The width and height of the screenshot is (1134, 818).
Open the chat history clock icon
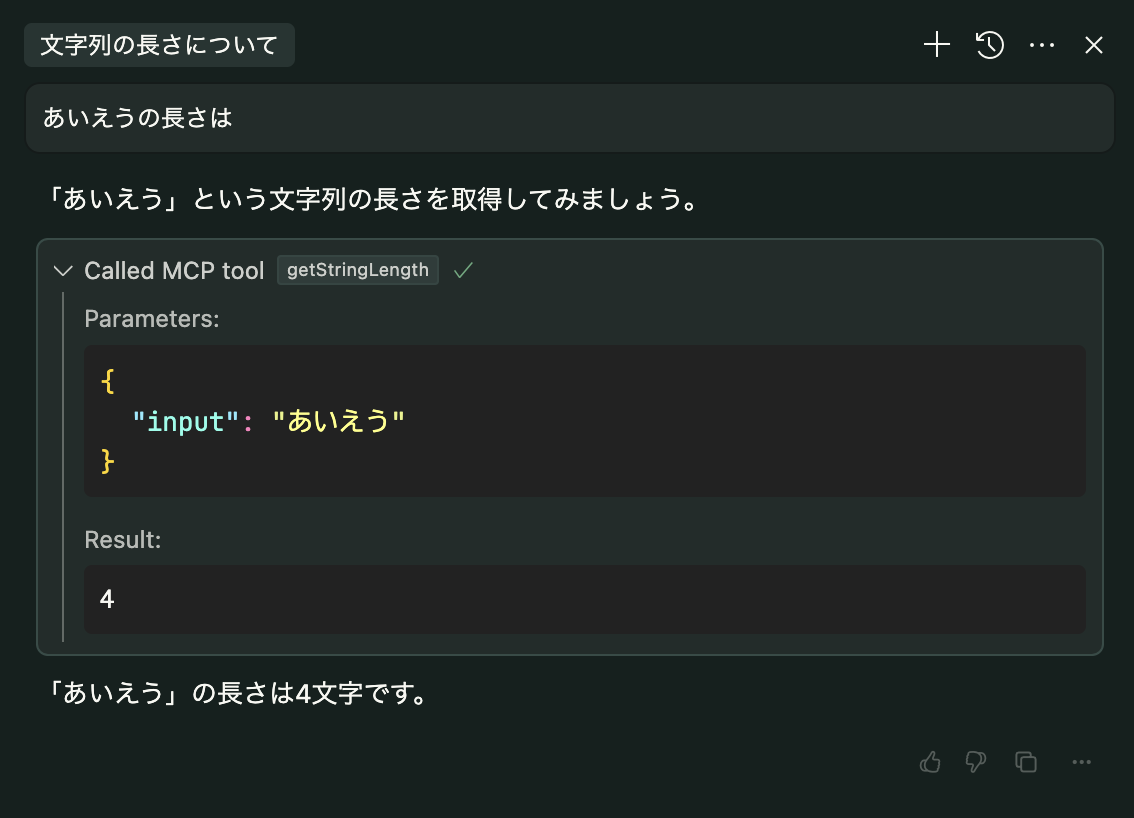[990, 45]
